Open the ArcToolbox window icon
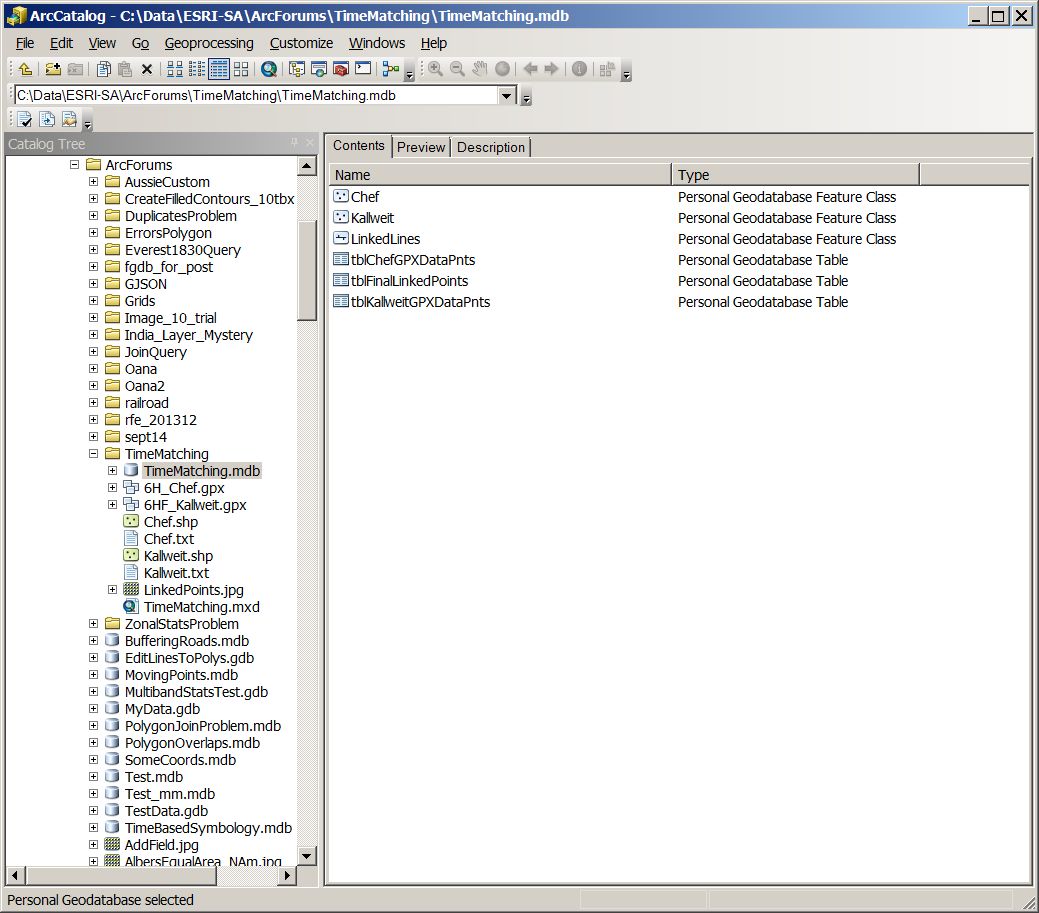The image size is (1039, 913). point(341,69)
